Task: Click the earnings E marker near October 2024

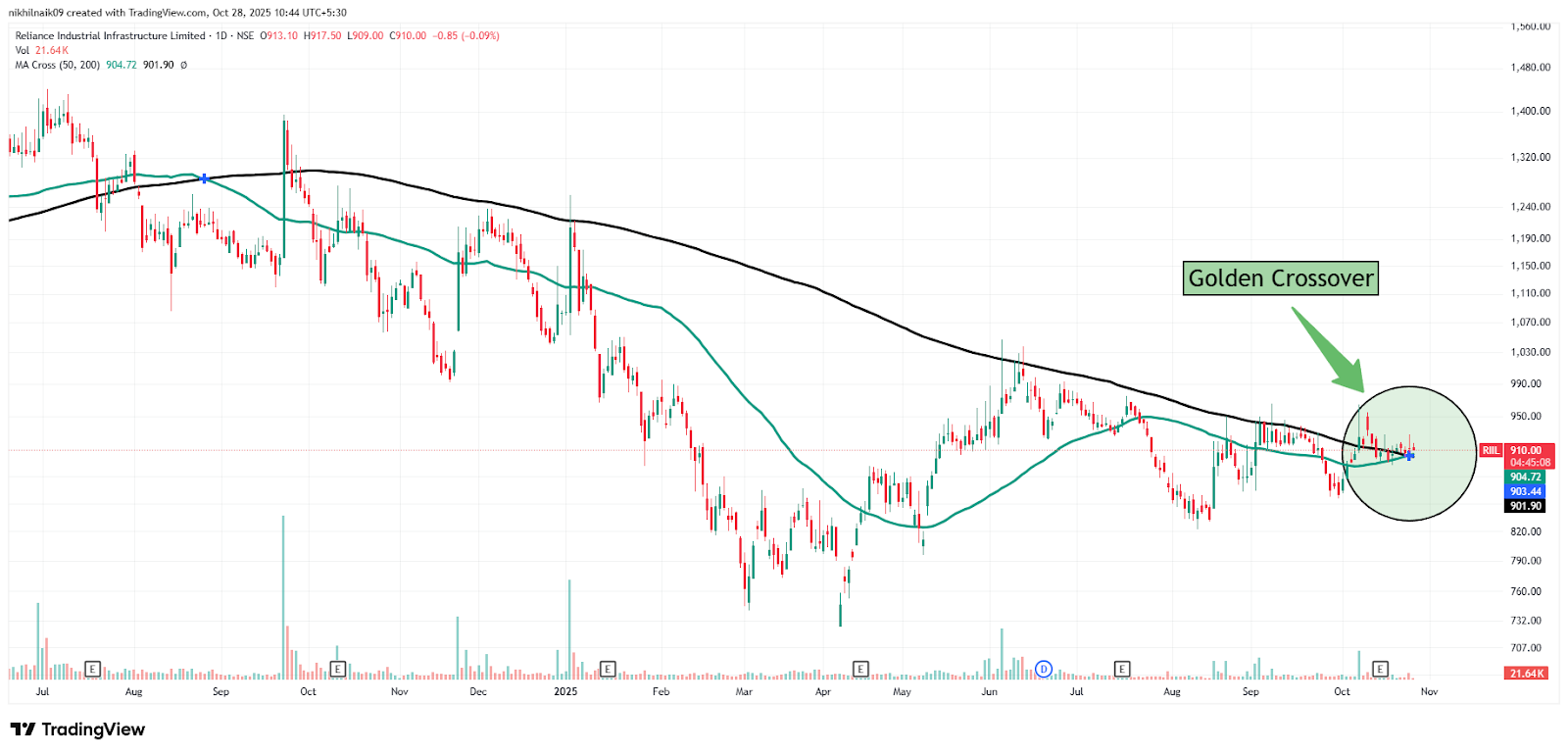Action: (337, 669)
